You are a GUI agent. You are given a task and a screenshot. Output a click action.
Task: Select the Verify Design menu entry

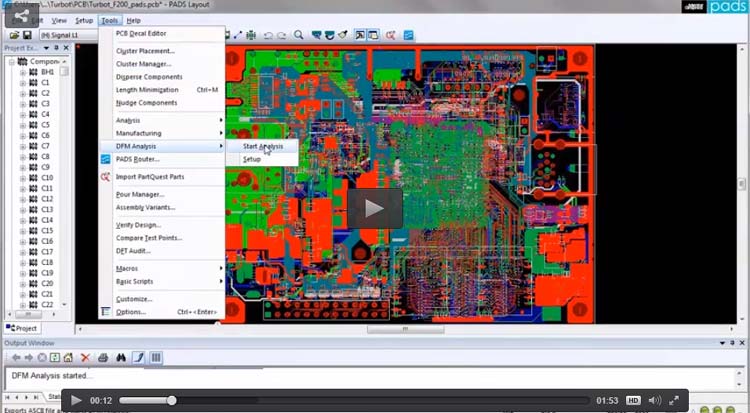click(x=162, y=225)
